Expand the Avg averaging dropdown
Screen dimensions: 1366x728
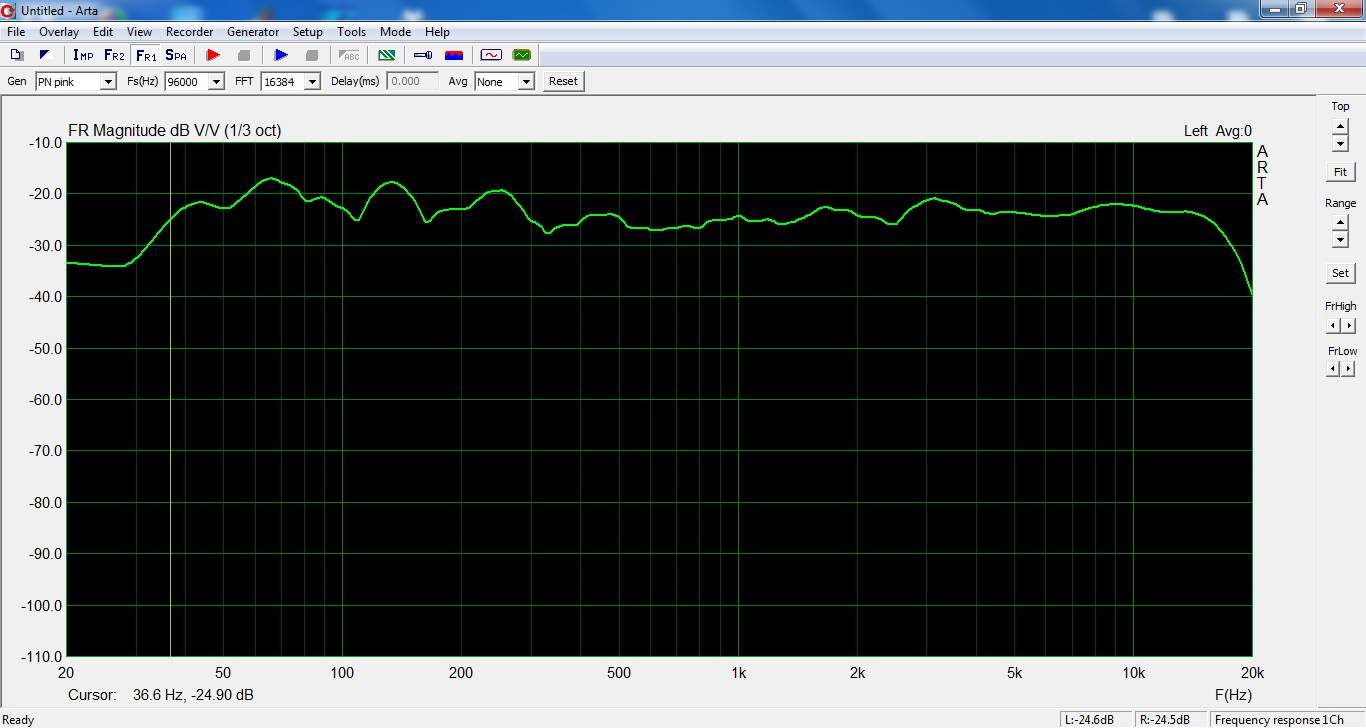[x=526, y=82]
